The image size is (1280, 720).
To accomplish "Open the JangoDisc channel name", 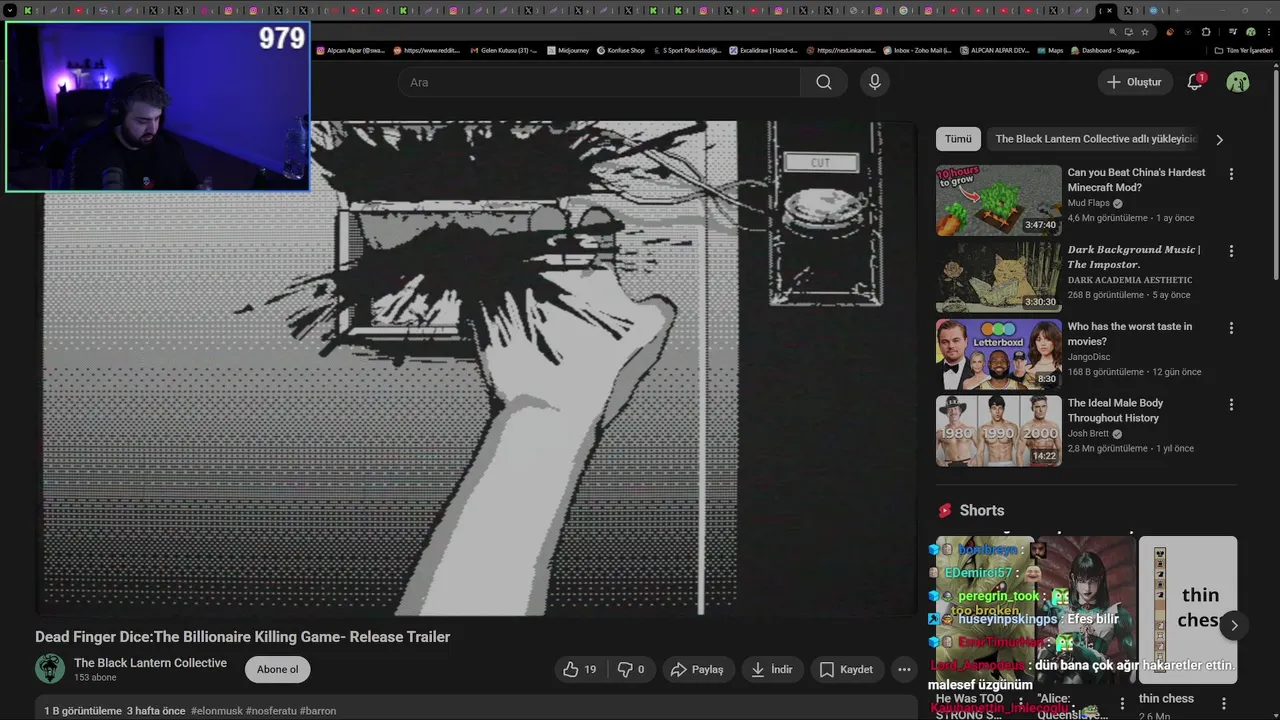I will tap(1089, 357).
